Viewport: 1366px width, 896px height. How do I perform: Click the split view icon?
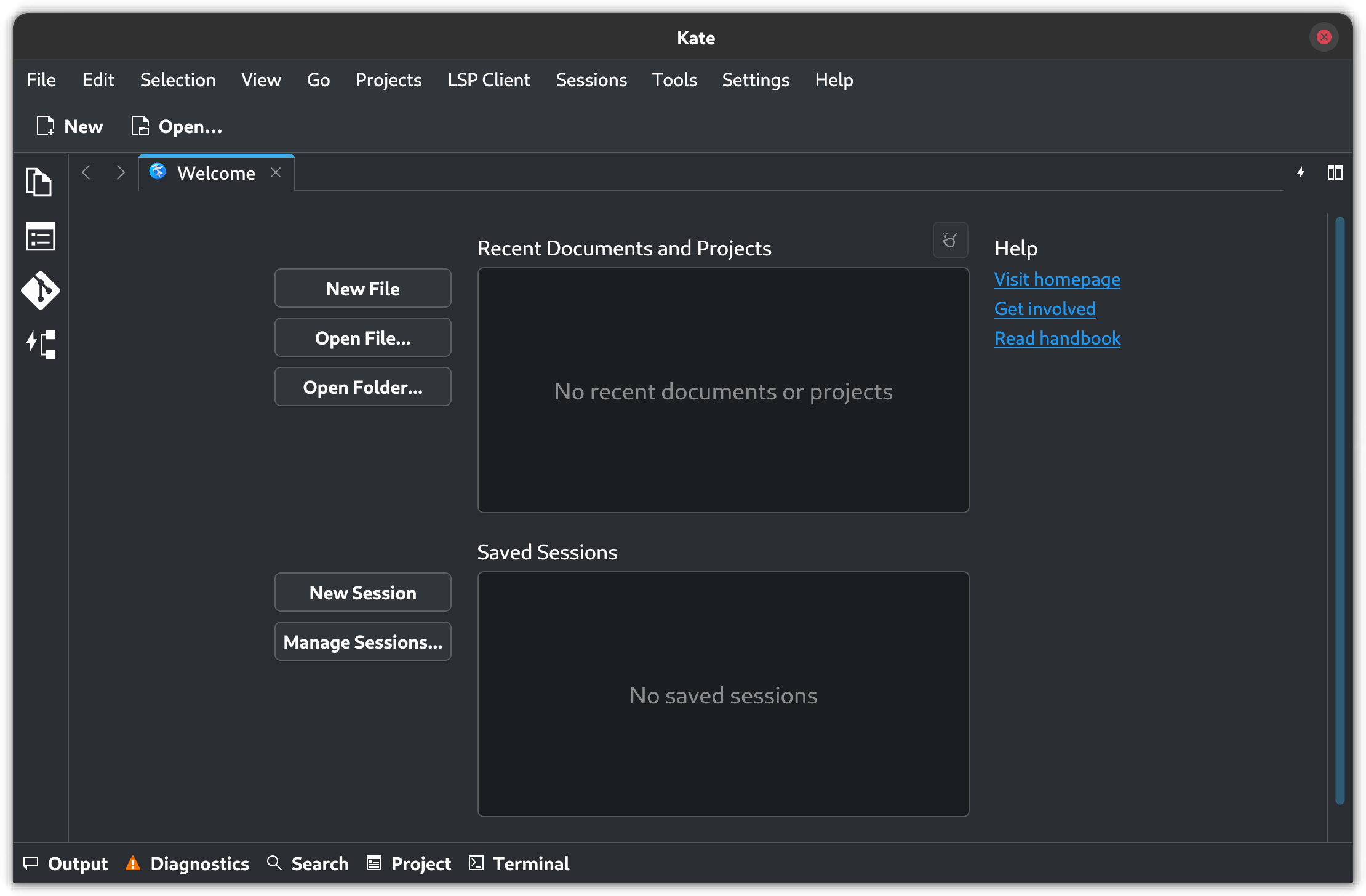1335,172
